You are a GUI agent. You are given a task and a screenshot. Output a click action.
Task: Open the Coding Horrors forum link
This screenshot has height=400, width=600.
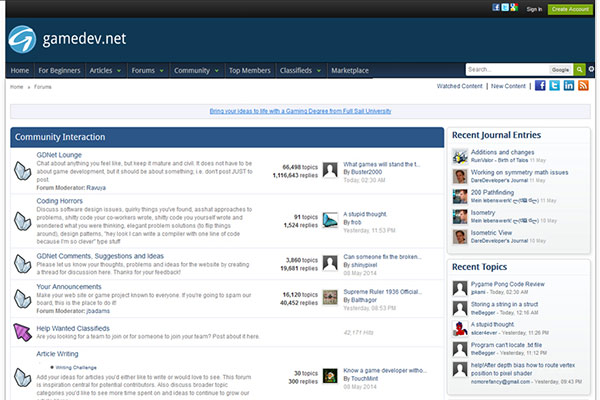(59, 201)
